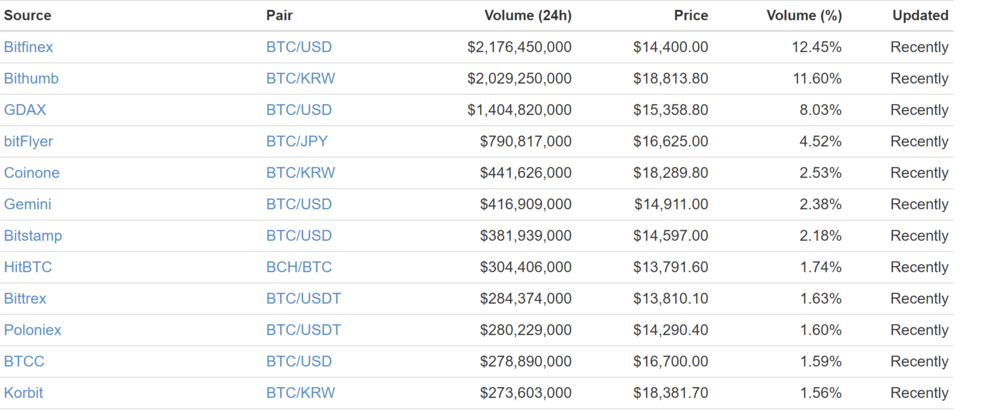Sort by the Volume (24h) column header
Screen dimensions: 1000x412
[528, 15]
